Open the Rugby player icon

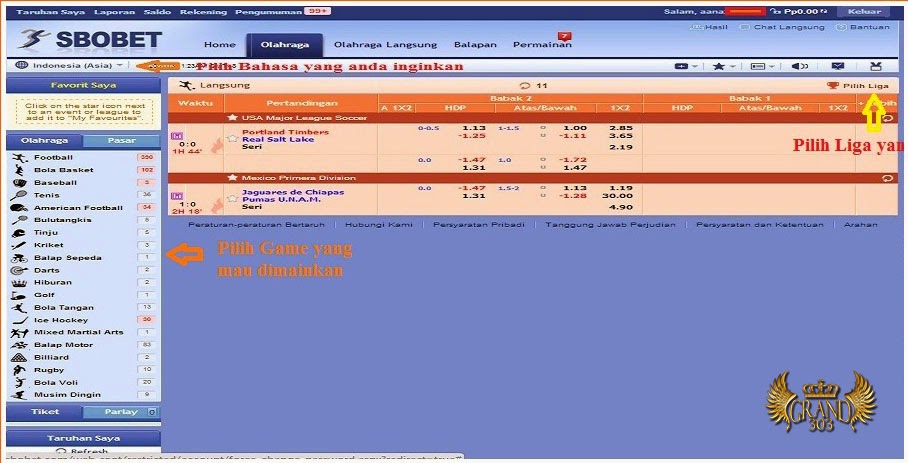[x=19, y=370]
